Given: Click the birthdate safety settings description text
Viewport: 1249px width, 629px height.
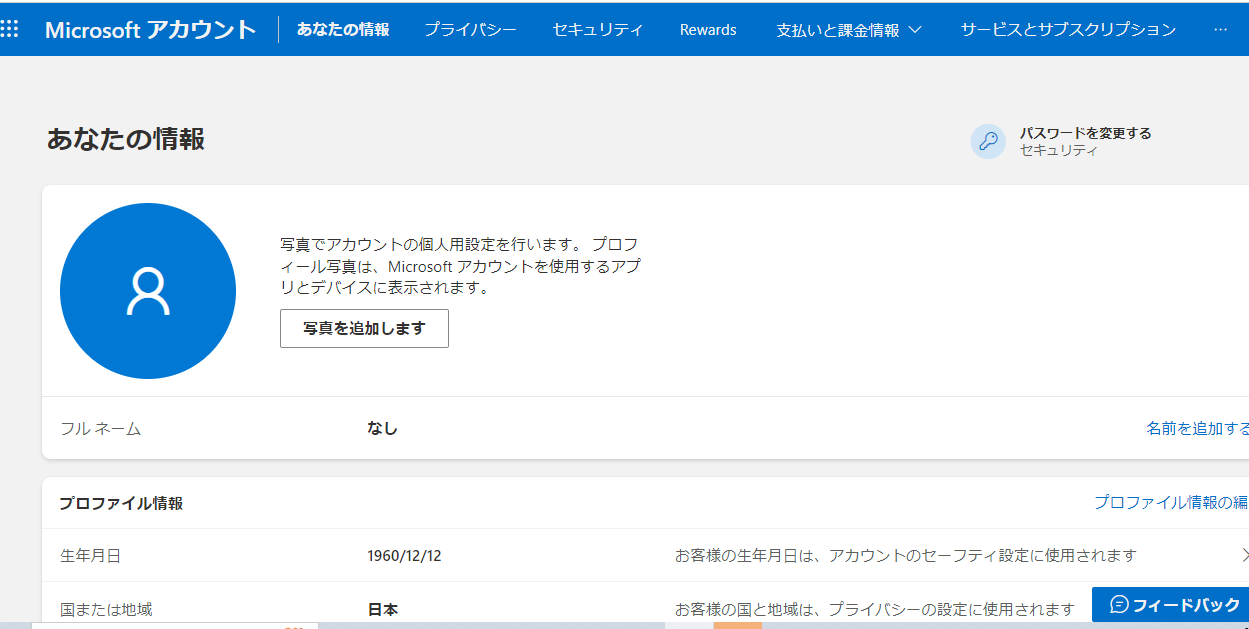Looking at the screenshot, I should (x=906, y=555).
